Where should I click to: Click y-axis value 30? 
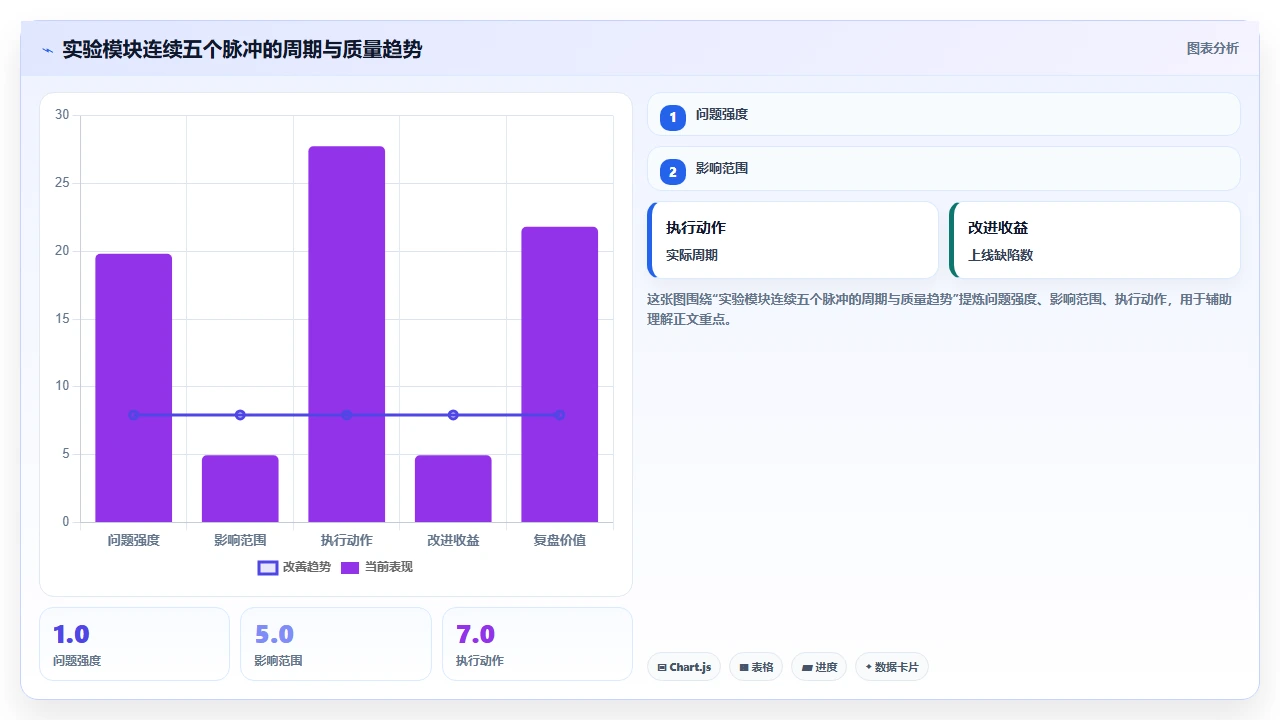coord(62,115)
